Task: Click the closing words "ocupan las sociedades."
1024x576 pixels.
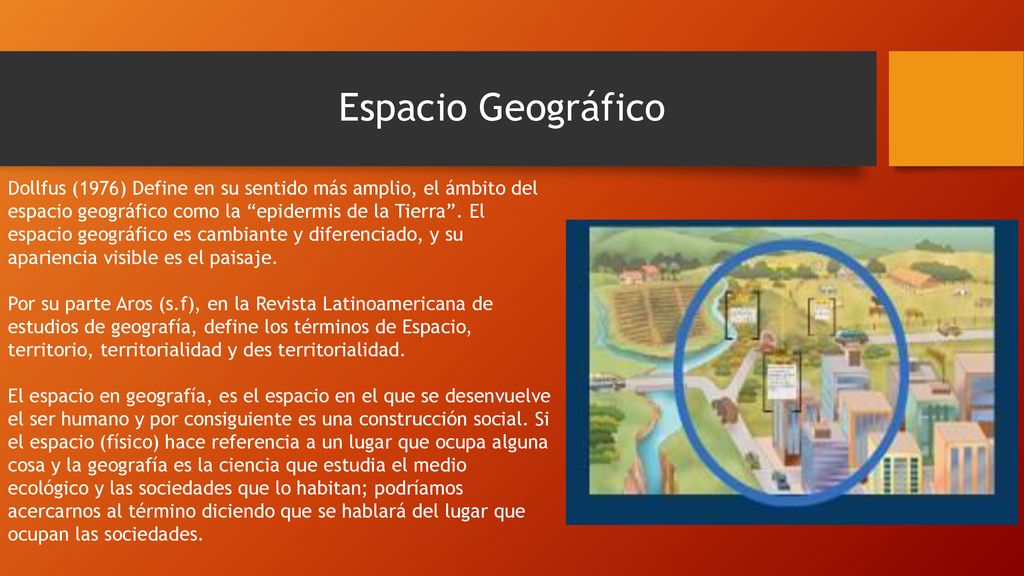Action: tap(105, 534)
